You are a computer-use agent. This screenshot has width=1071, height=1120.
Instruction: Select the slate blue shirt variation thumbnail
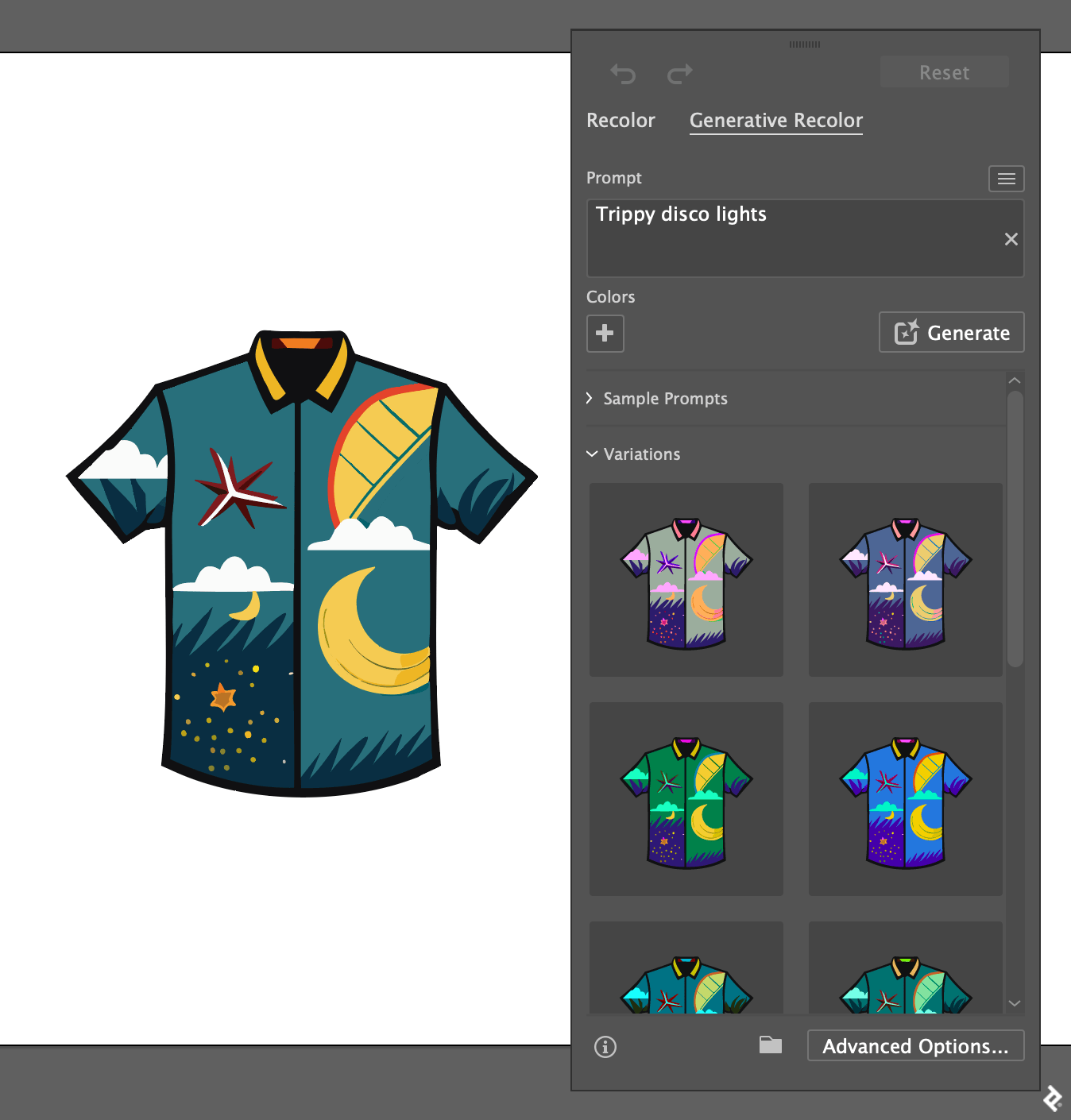tap(906, 580)
